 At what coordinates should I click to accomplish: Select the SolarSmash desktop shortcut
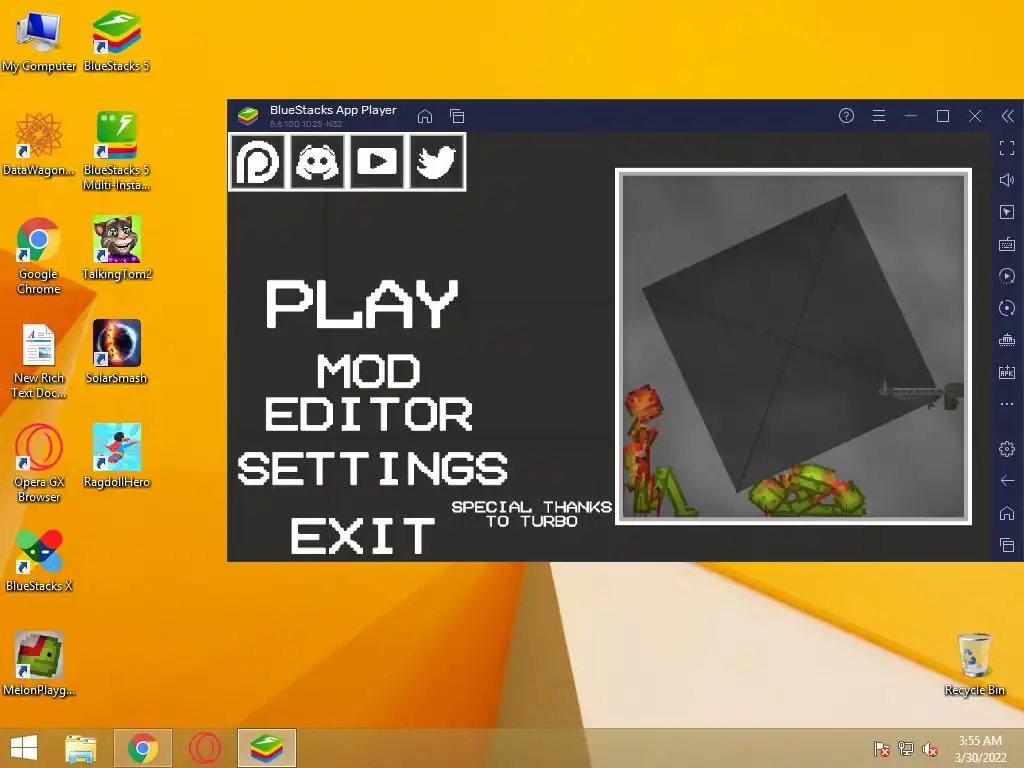click(x=116, y=353)
